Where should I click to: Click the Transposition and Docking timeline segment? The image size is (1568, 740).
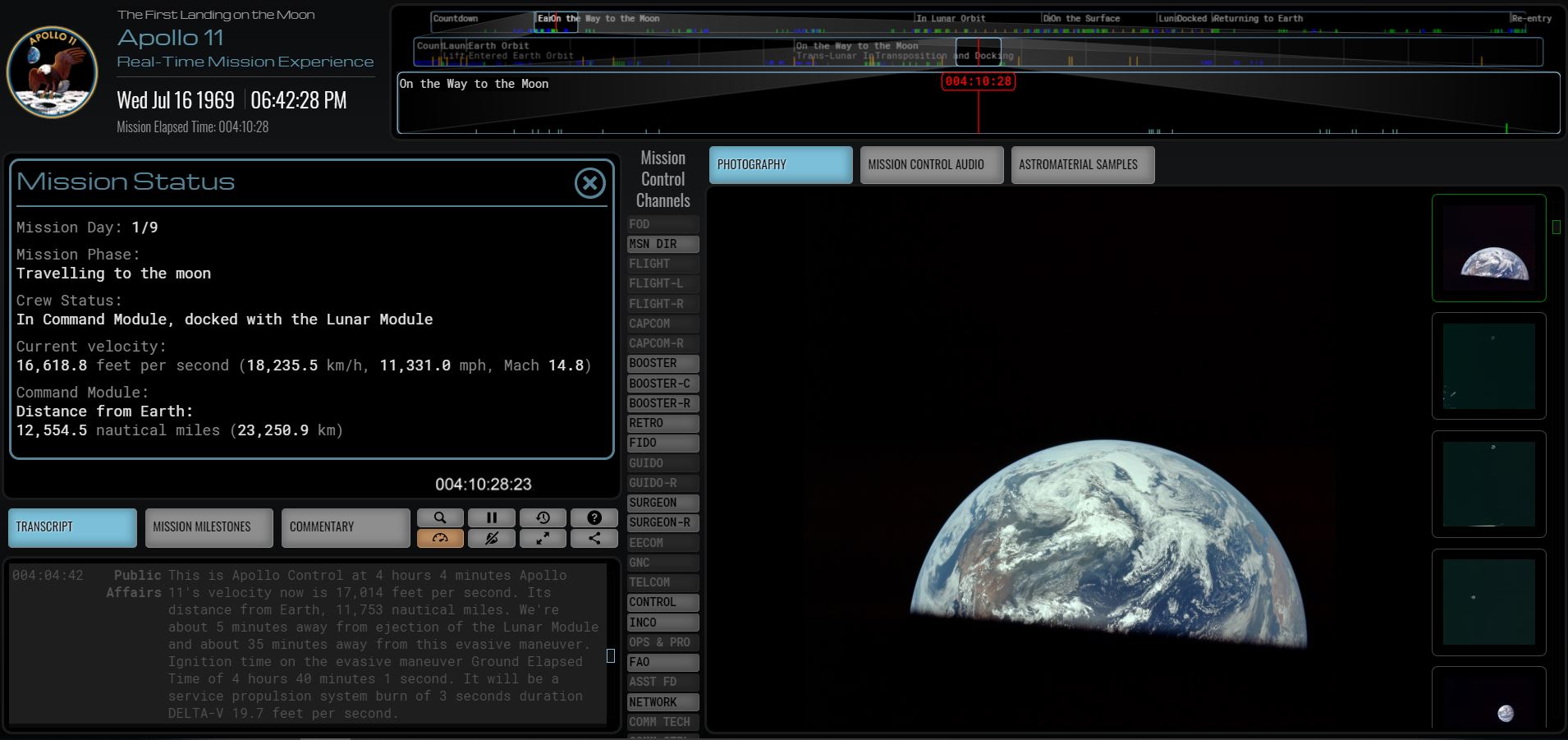click(x=944, y=56)
